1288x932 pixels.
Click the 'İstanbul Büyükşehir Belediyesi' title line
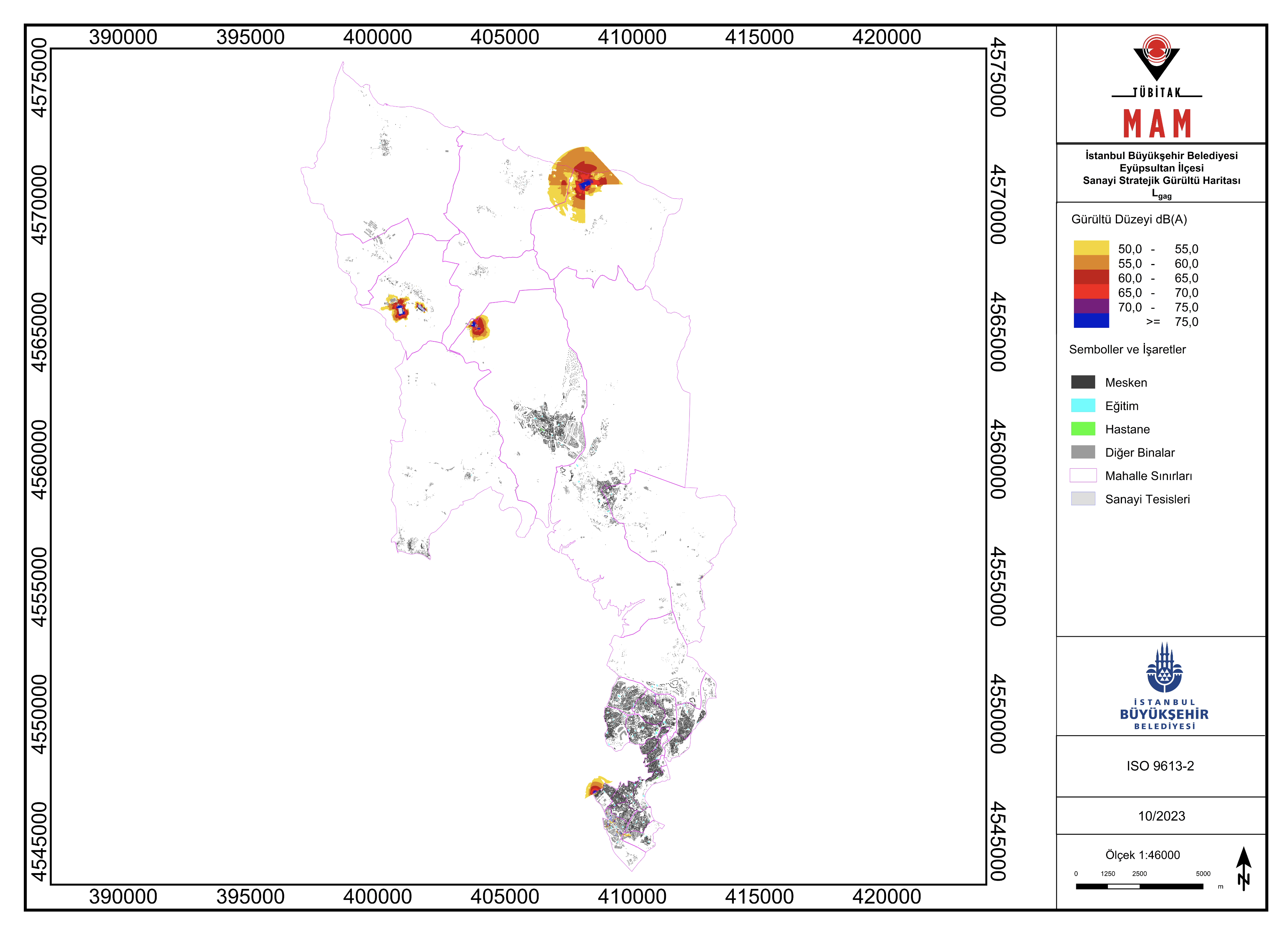[x=1162, y=156]
